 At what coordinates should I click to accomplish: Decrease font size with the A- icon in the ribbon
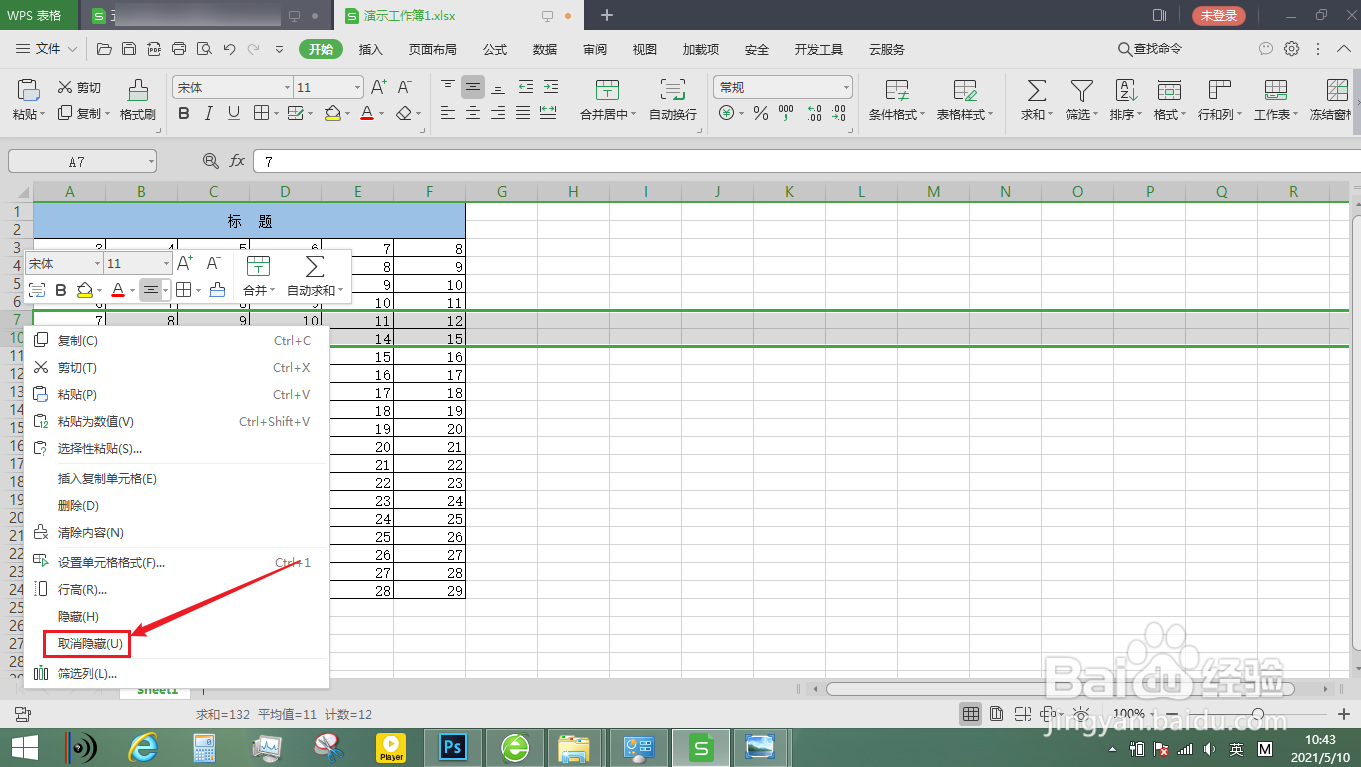405,88
